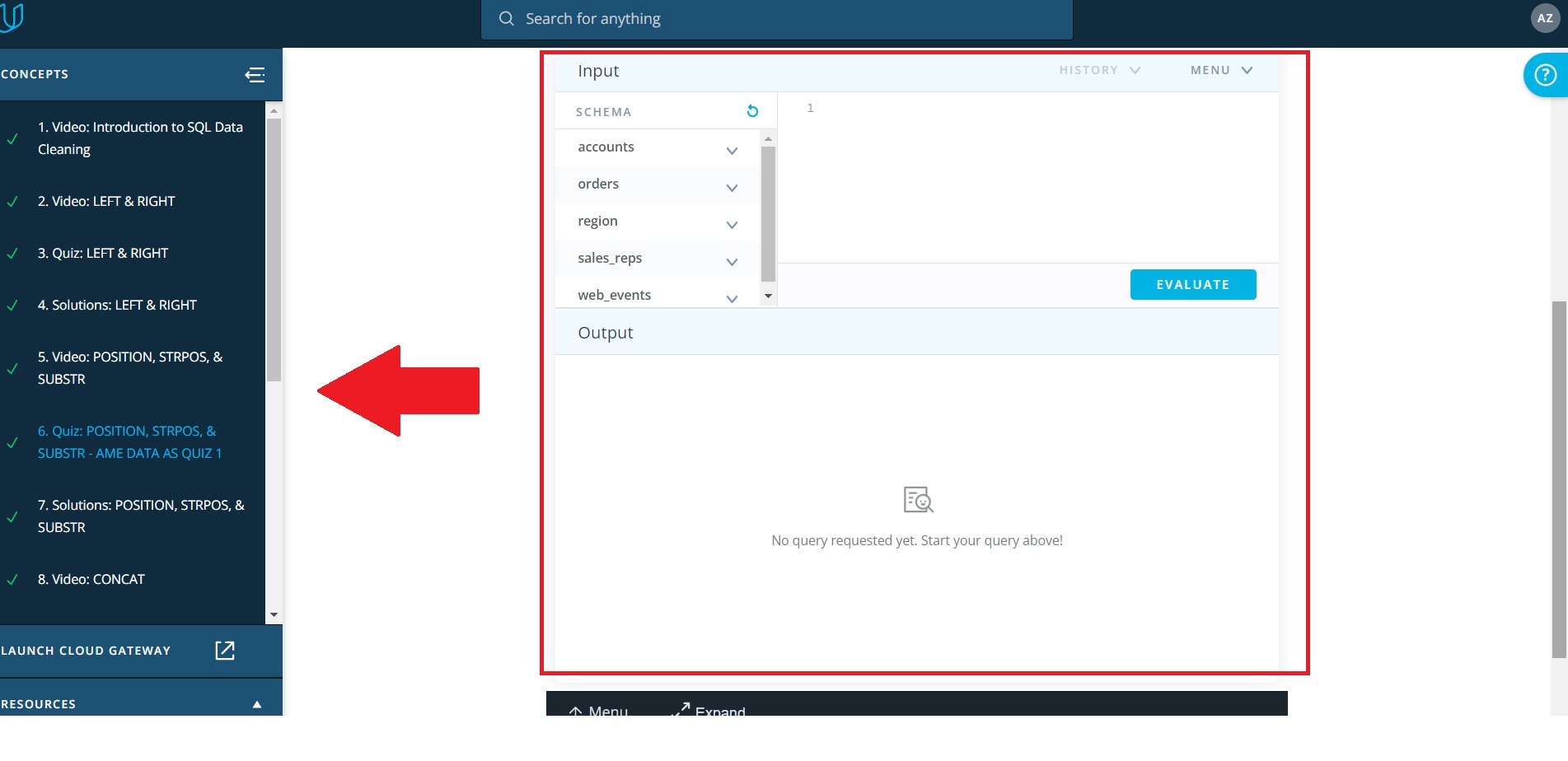Expand the accounts table schema
This screenshot has width=1568, height=761.
point(731,151)
